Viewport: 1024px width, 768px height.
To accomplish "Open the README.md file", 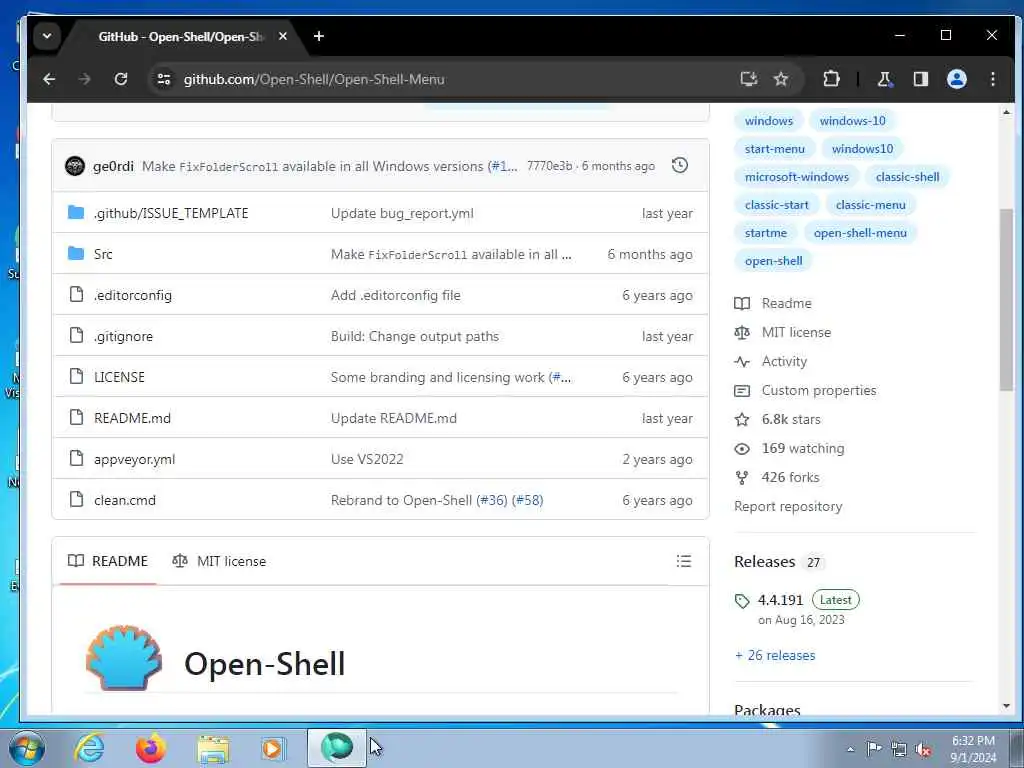I will pyautogui.click(x=133, y=418).
